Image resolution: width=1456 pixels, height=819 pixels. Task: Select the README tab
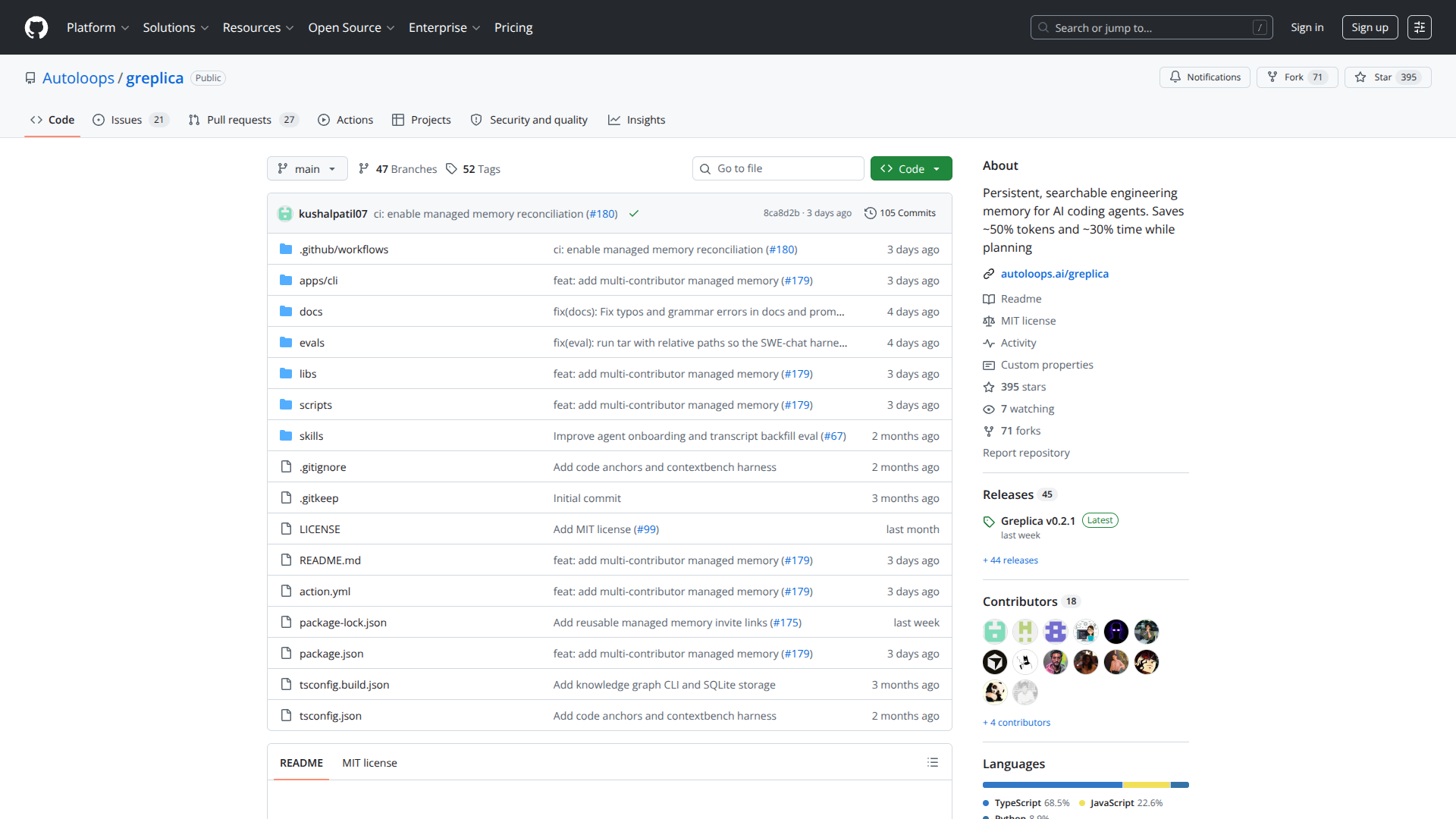tap(301, 763)
